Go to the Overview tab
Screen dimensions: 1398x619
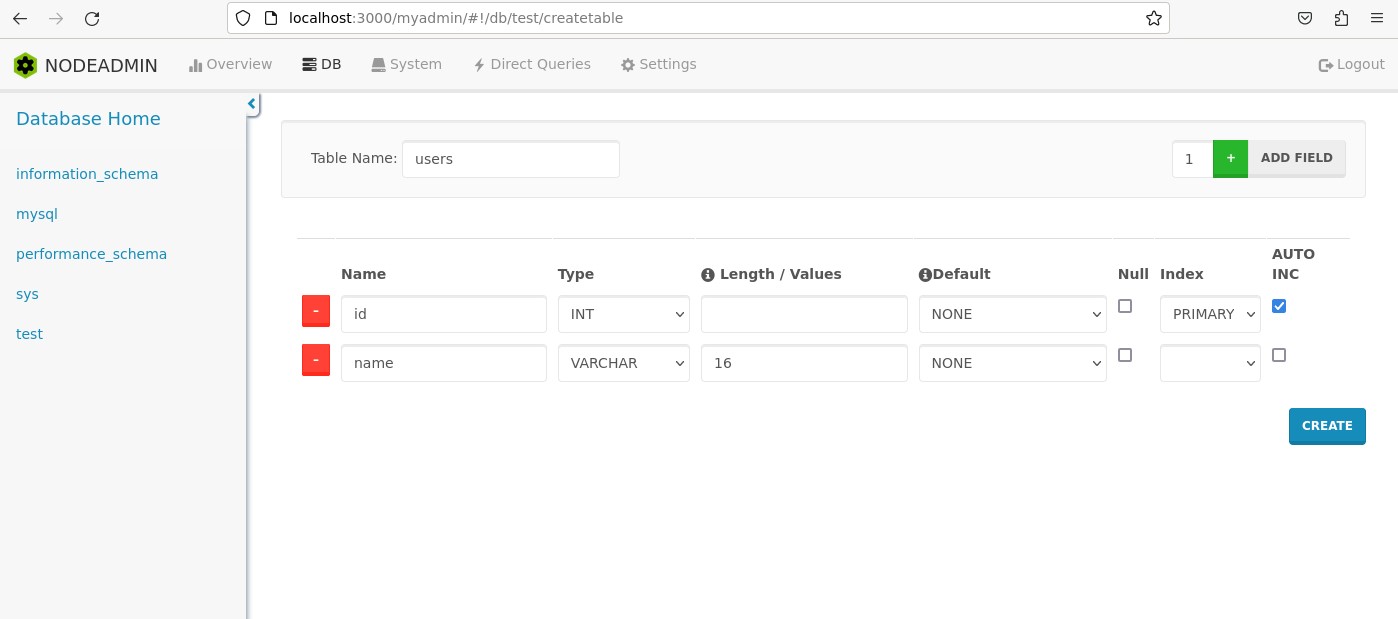pos(230,64)
